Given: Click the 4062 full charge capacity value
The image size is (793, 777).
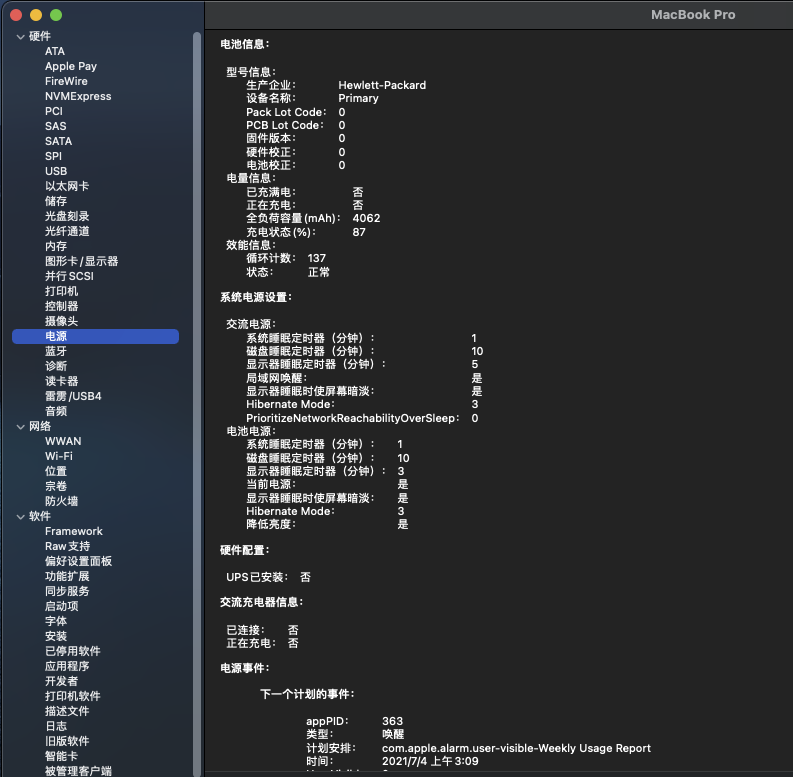Looking at the screenshot, I should point(366,219).
